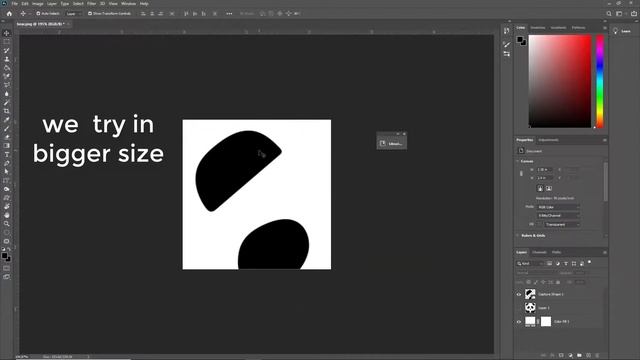Select the Crop tool
The image size is (640, 360).
click(x=7, y=111)
